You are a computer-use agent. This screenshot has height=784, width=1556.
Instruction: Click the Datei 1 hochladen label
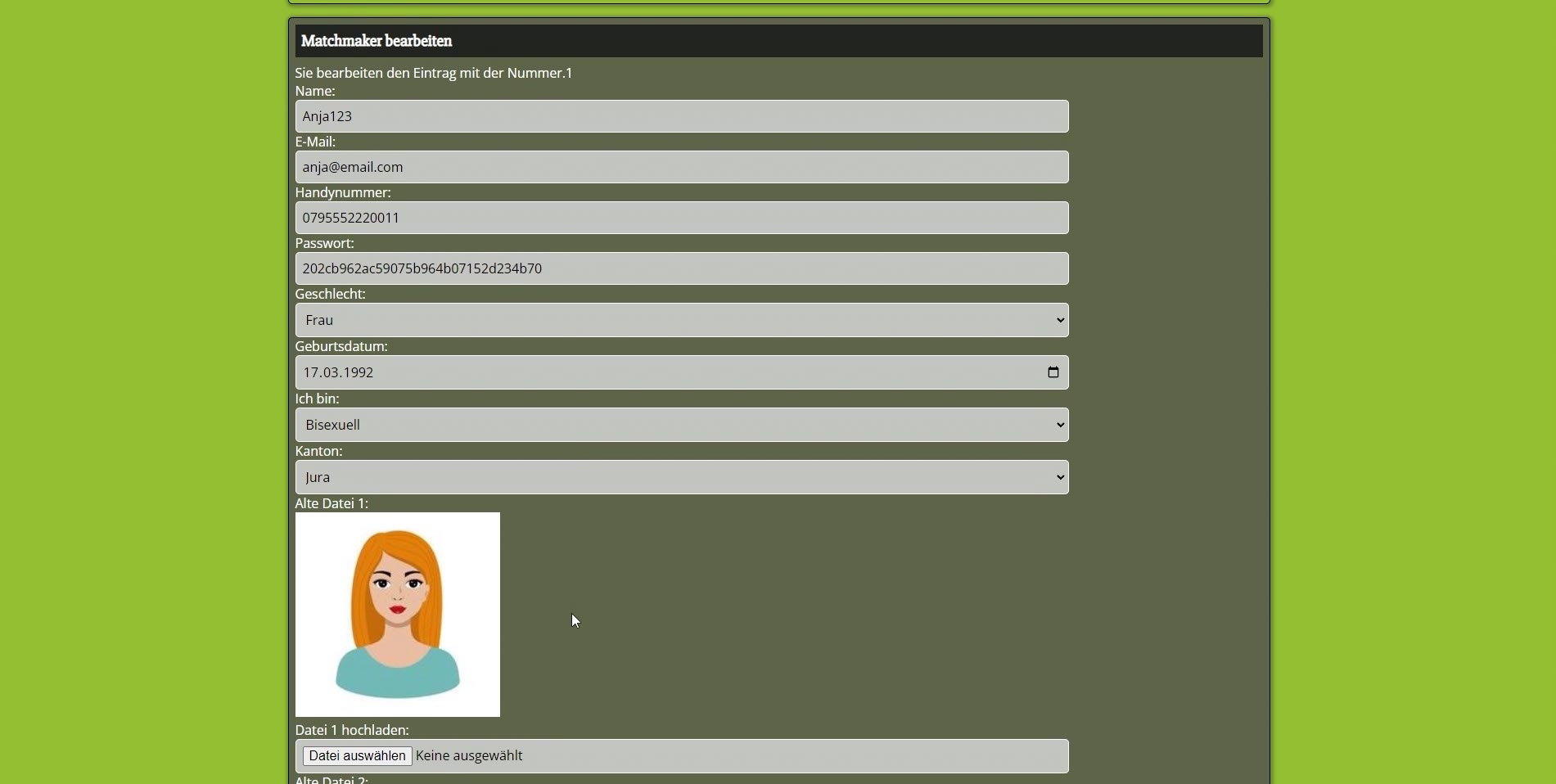point(352,730)
